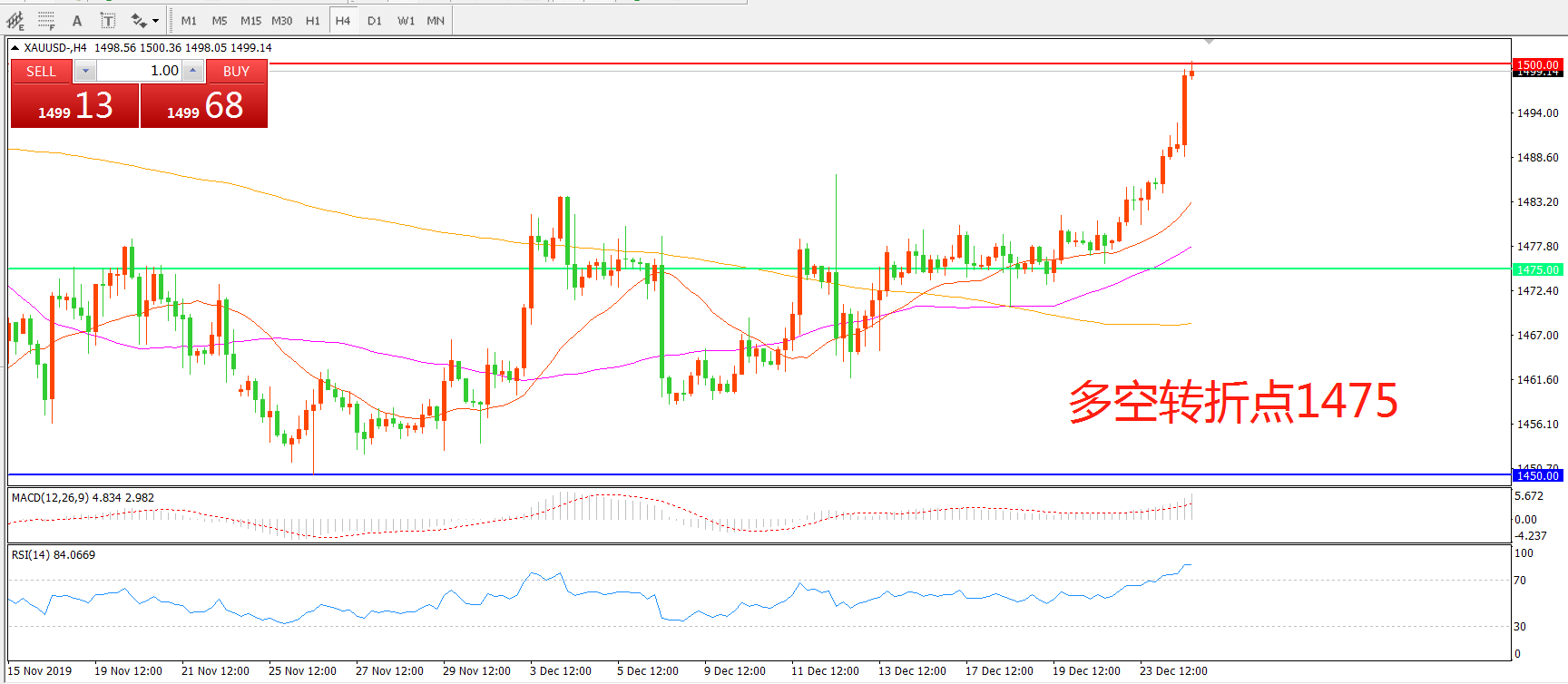
Task: Switch chart to D1 timeframe
Action: coord(374,20)
